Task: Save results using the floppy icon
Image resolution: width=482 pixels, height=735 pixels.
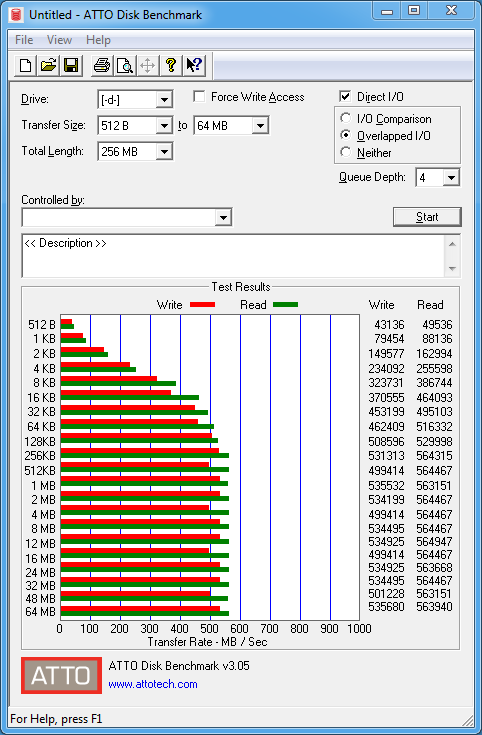Action: coord(71,65)
